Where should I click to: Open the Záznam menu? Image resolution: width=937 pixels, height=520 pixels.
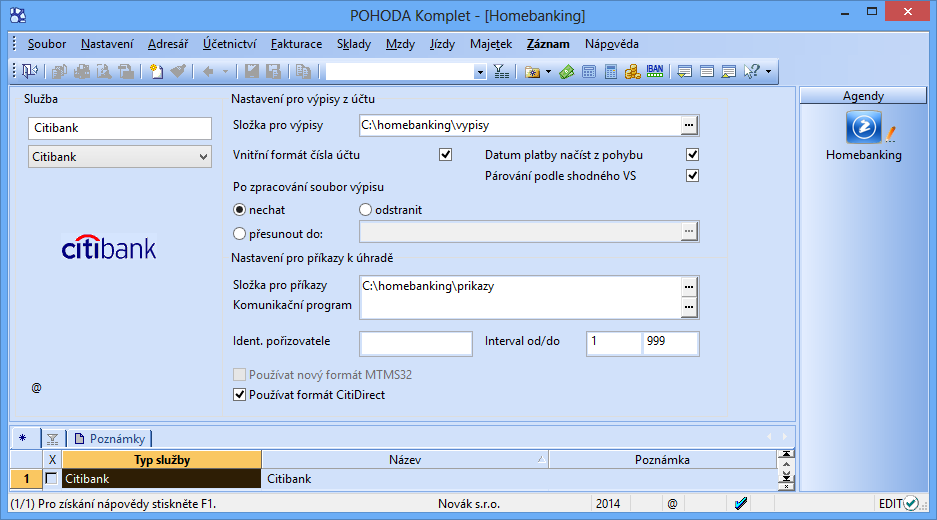coord(548,44)
